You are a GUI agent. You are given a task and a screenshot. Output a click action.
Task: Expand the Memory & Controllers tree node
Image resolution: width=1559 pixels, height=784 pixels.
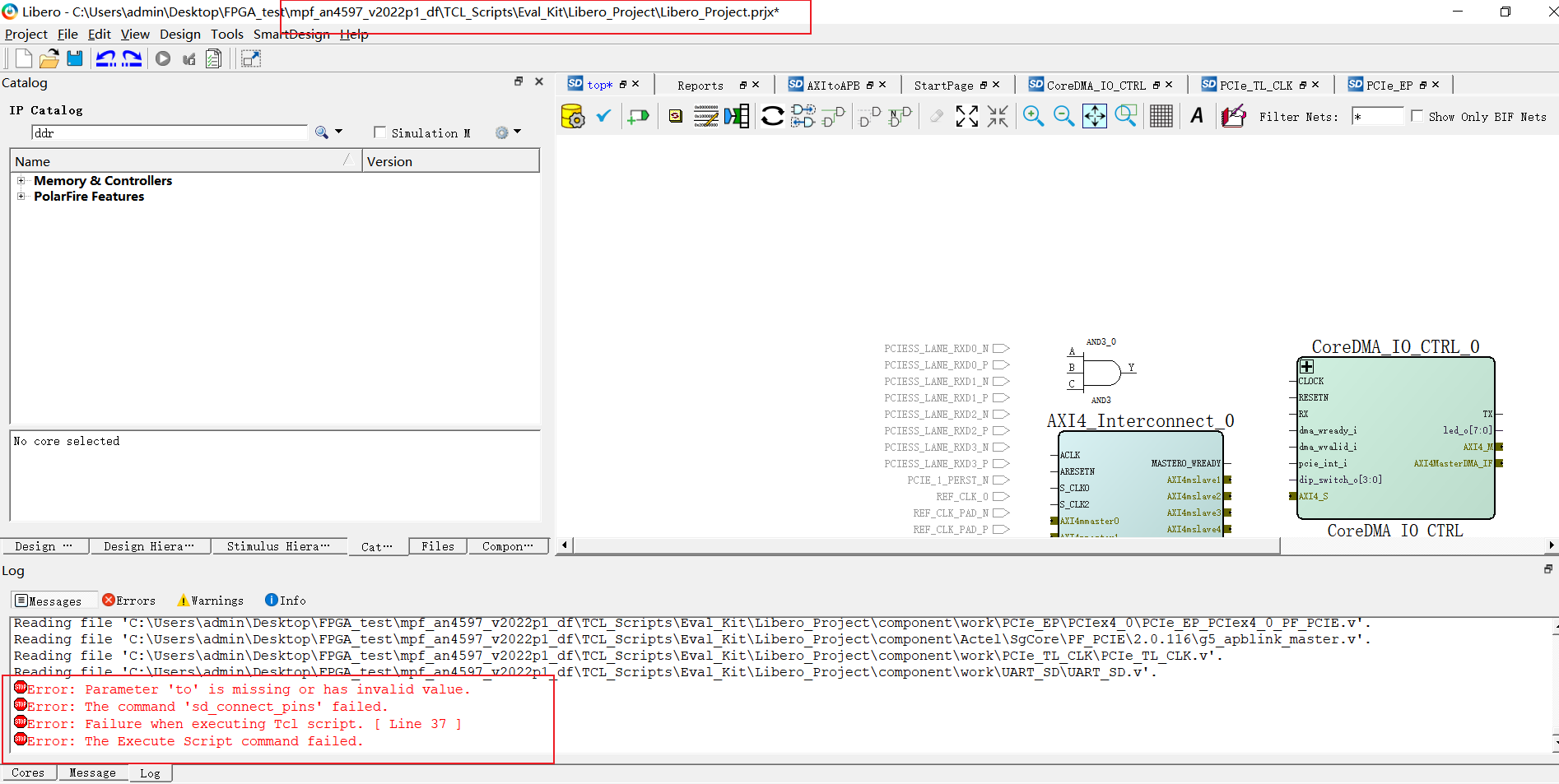point(21,180)
